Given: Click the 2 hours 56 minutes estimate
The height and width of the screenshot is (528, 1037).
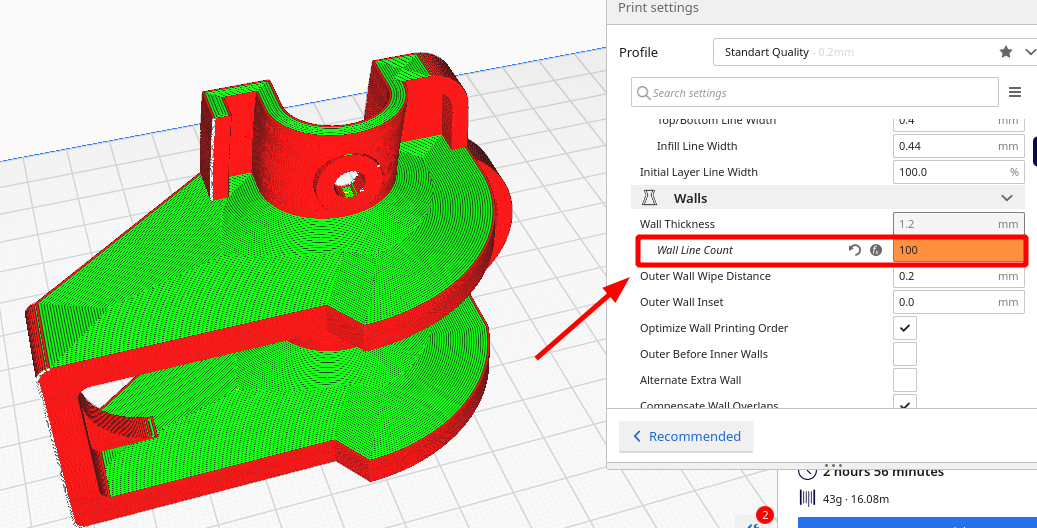Looking at the screenshot, I should [883, 472].
